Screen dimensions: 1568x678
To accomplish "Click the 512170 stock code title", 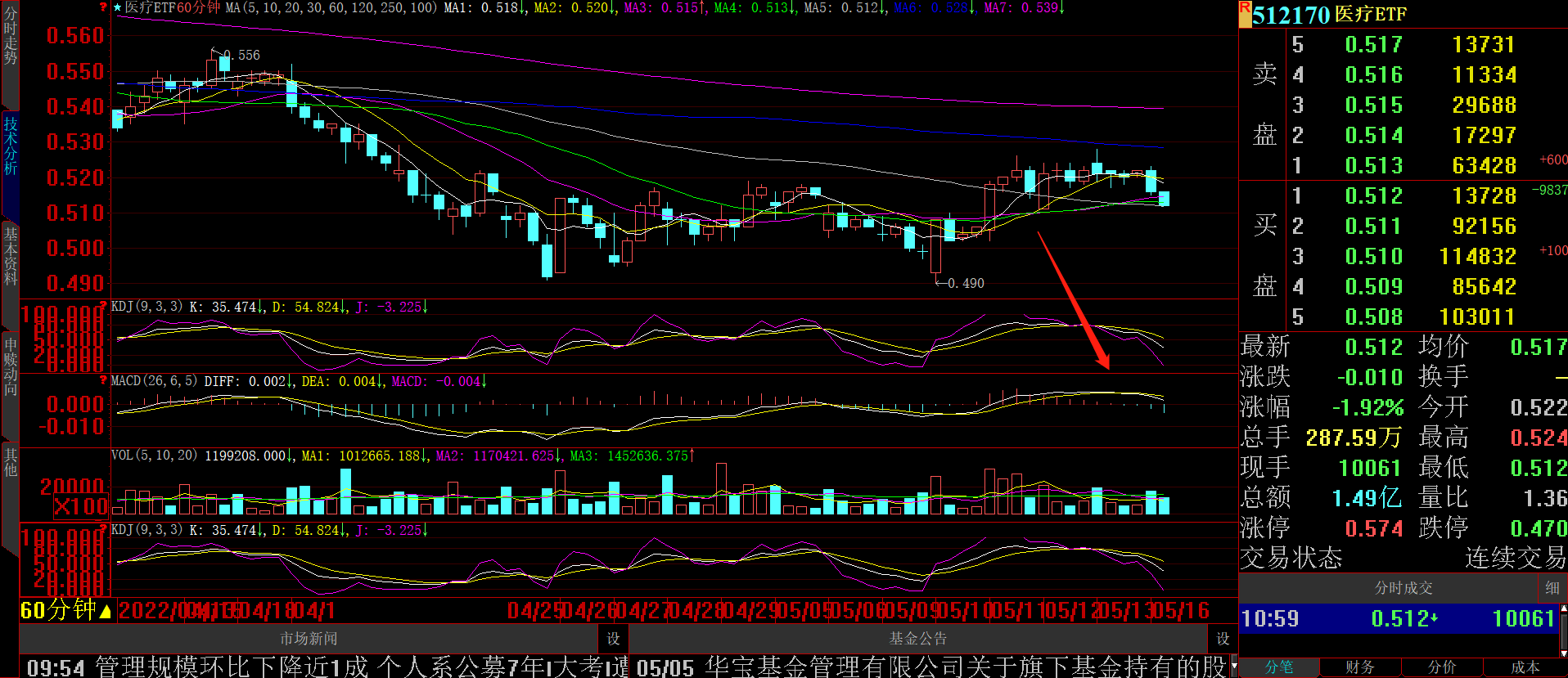I will pos(1291,15).
